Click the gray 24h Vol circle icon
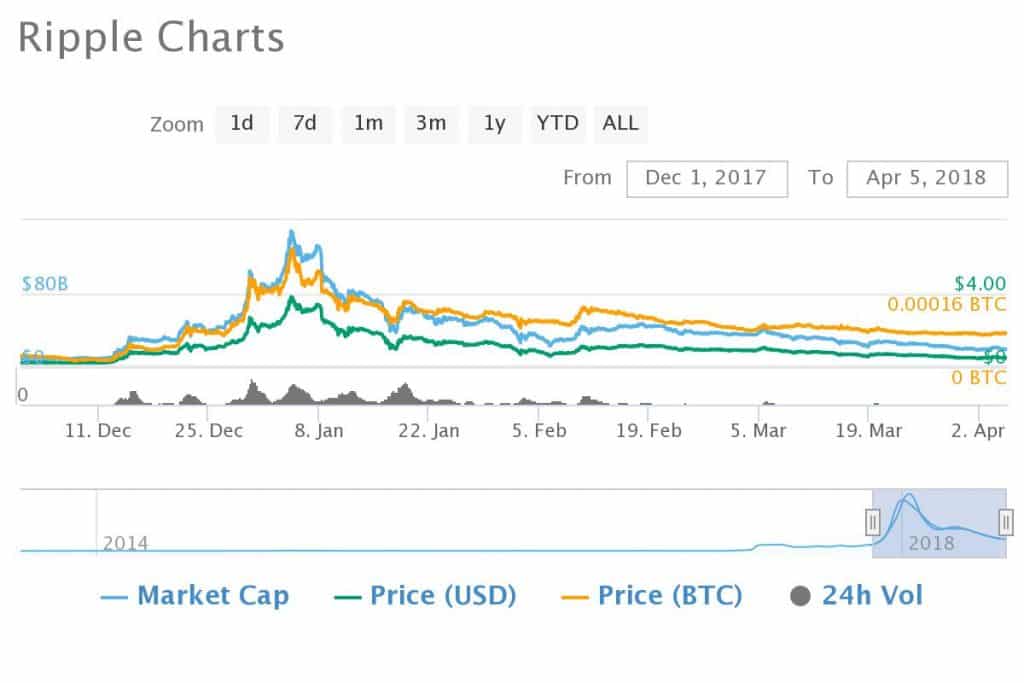 [x=800, y=597]
